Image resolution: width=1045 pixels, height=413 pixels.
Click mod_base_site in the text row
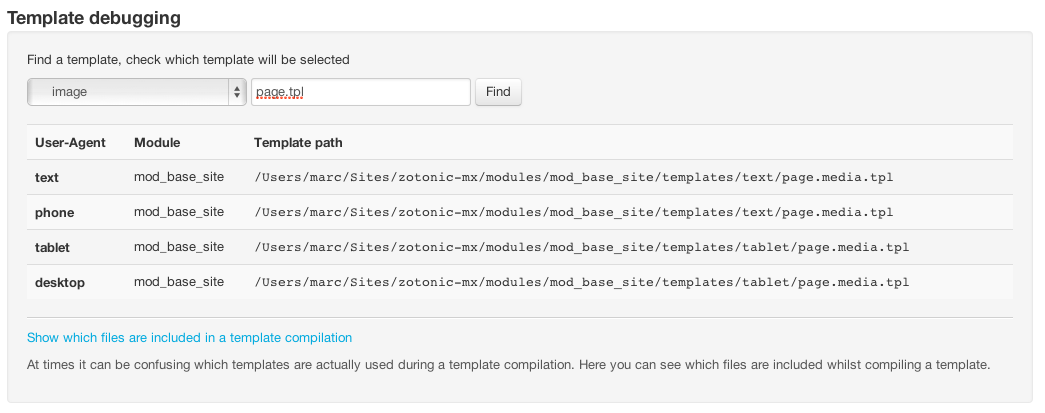[x=179, y=178]
